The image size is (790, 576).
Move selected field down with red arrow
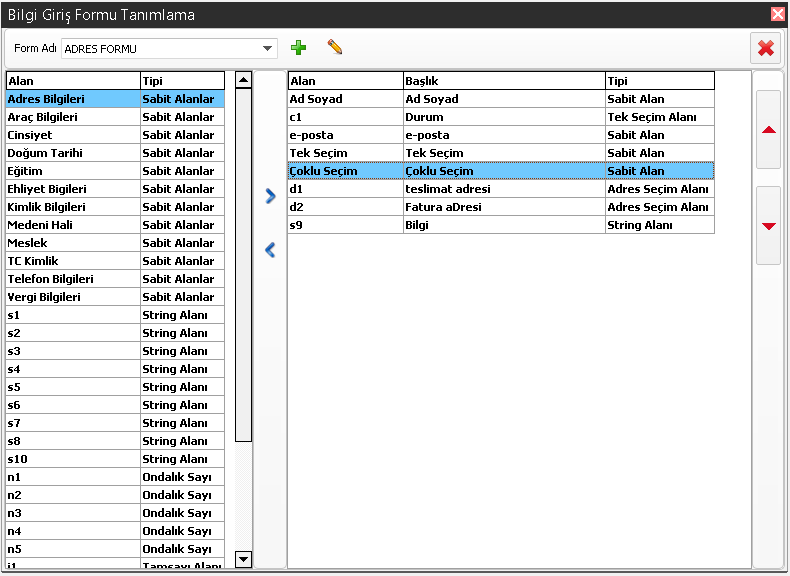point(768,226)
